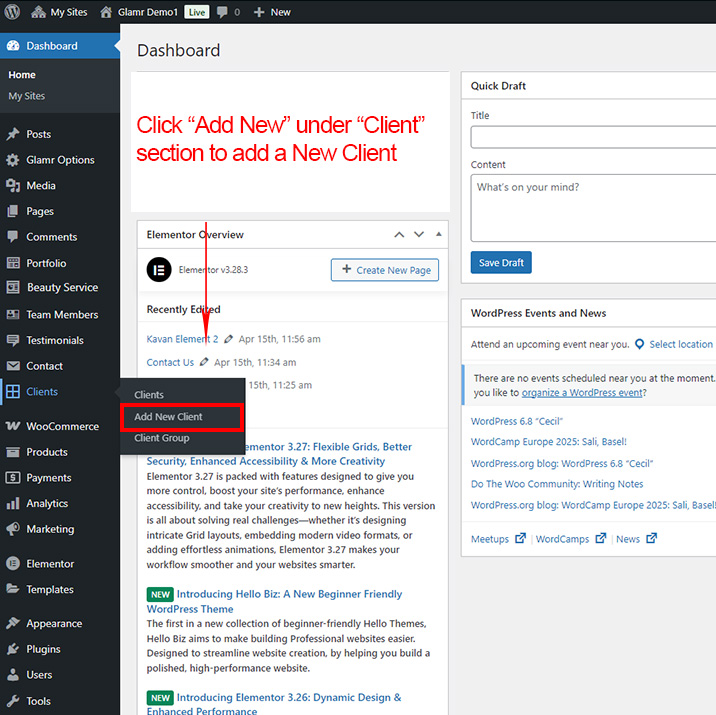
Task: Click Save Draft button
Action: [501, 263]
